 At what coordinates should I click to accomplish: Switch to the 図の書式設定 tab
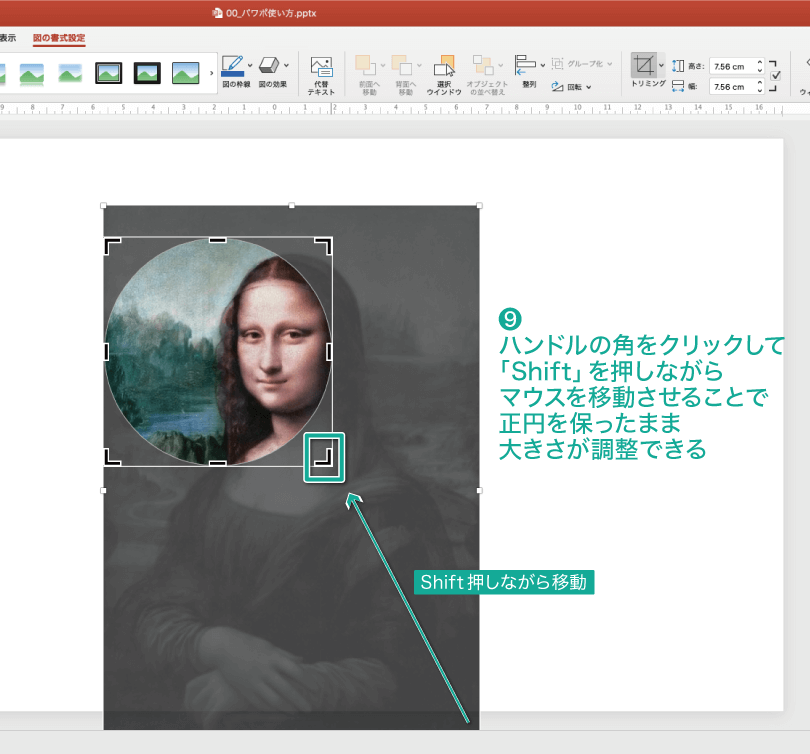pos(59,38)
